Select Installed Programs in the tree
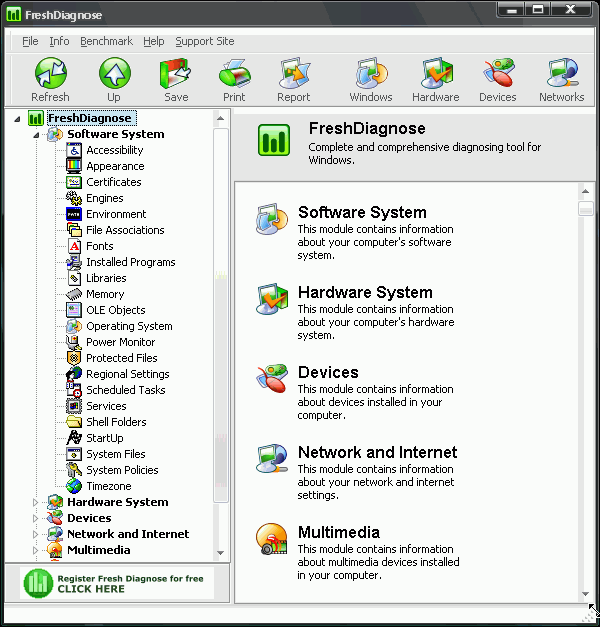 tap(131, 262)
